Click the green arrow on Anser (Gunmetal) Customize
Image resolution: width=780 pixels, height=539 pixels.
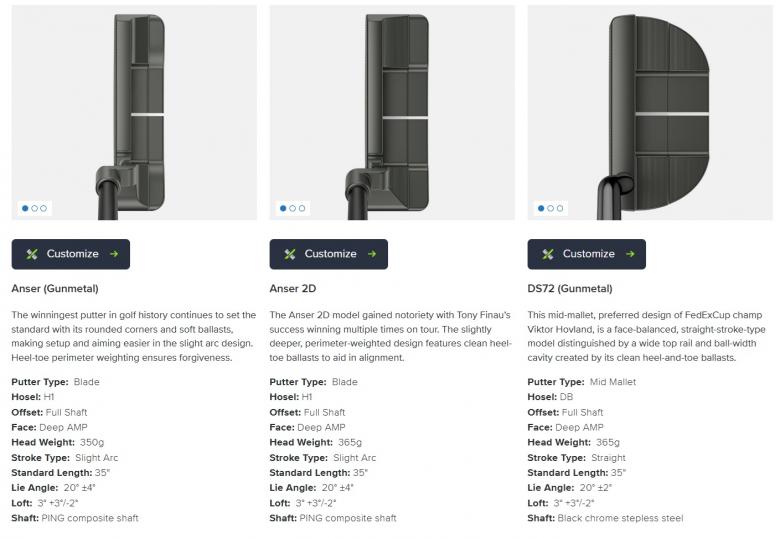114,254
